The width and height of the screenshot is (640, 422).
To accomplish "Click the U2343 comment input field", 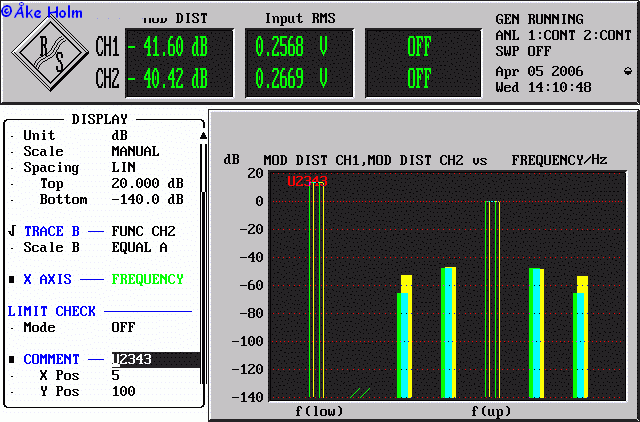I will 156,360.
